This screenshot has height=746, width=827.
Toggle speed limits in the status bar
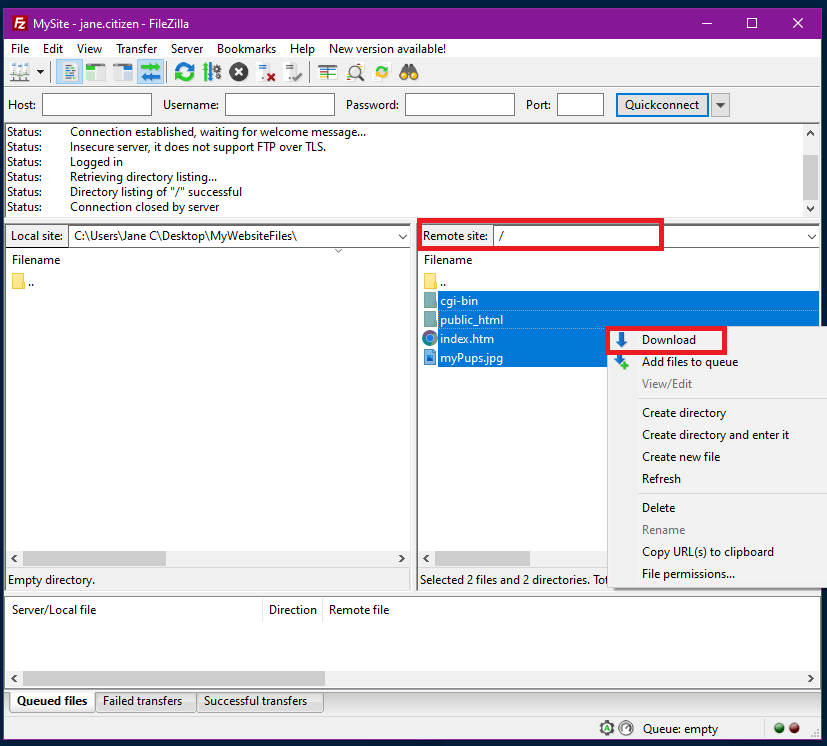pos(627,728)
